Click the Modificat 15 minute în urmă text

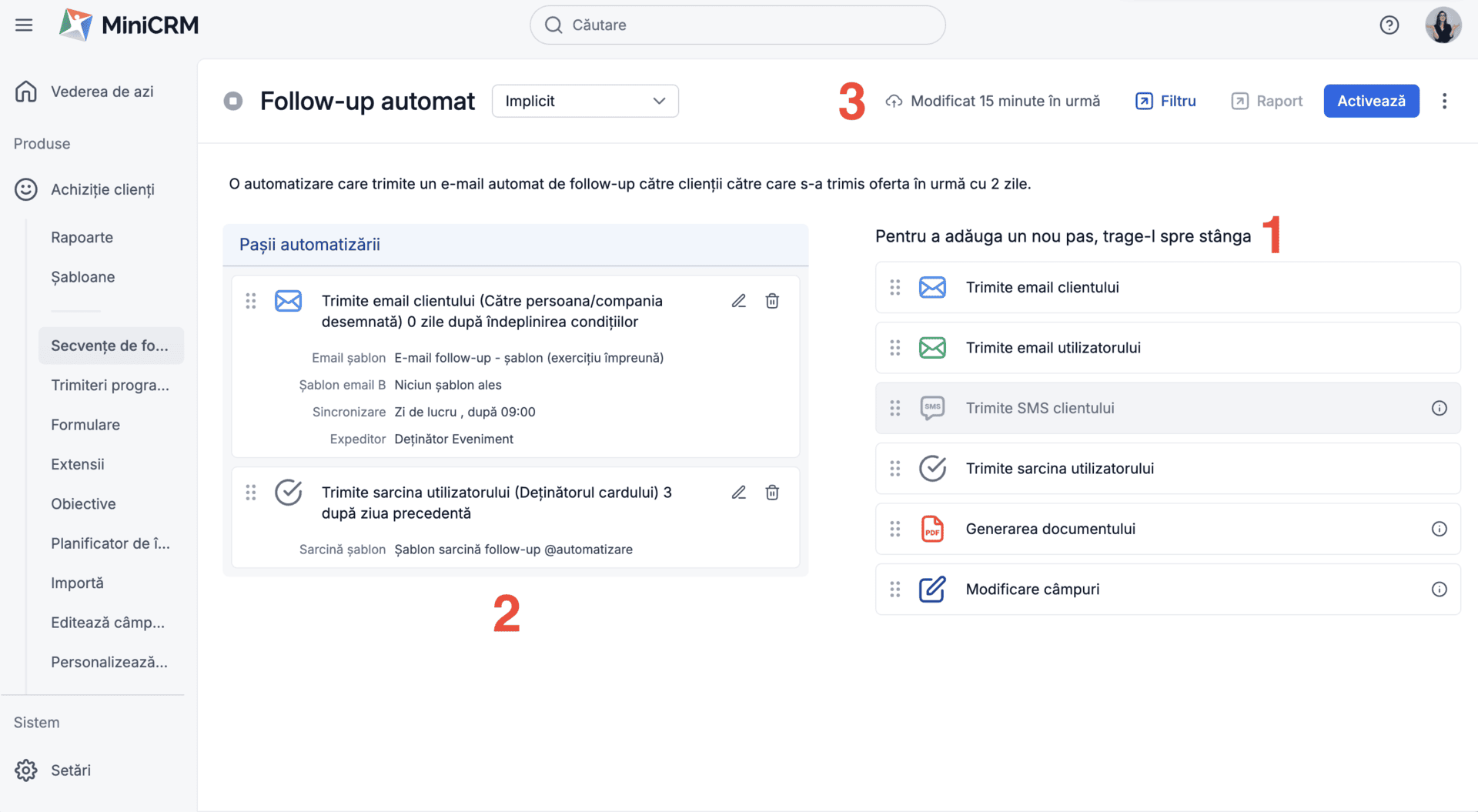point(1005,101)
